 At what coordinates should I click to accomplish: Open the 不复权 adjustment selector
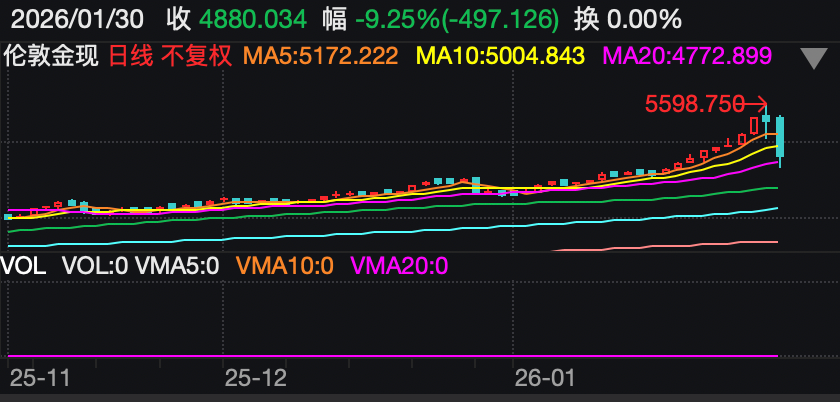click(195, 56)
